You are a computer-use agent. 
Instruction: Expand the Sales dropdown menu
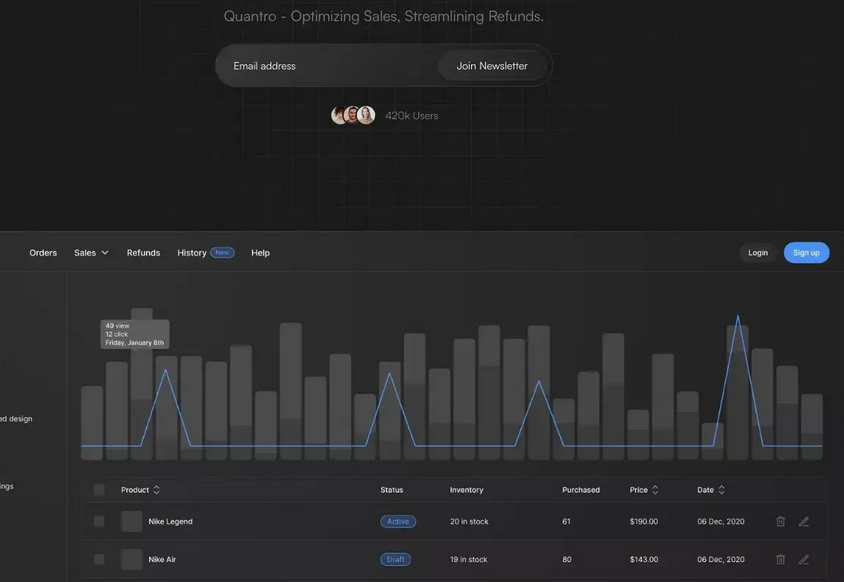pos(88,252)
